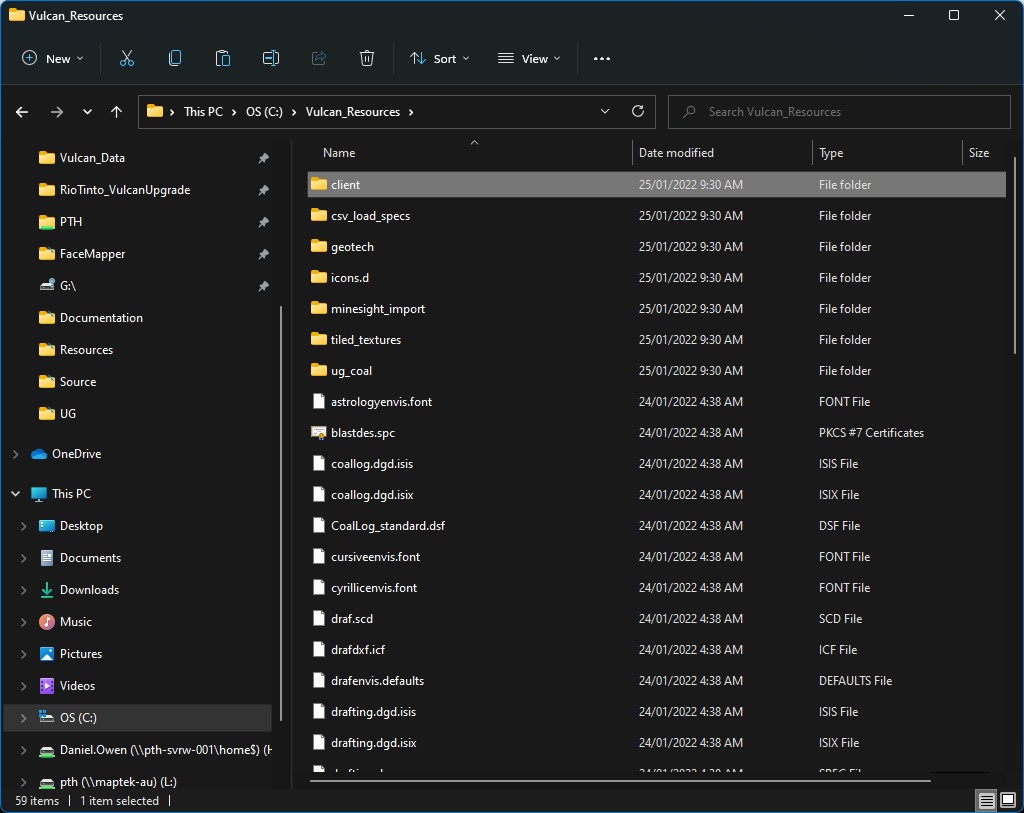Screen dimensions: 1024x813
Task: Unpin the Vulcan_Data quick access pin
Action: 263,158
